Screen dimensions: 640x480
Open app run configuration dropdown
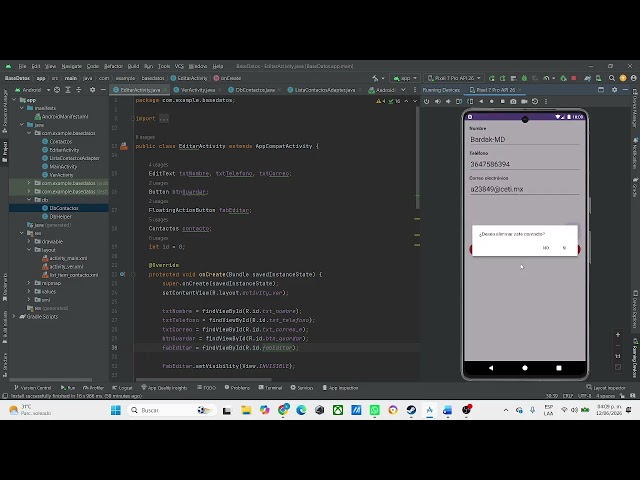405,78
